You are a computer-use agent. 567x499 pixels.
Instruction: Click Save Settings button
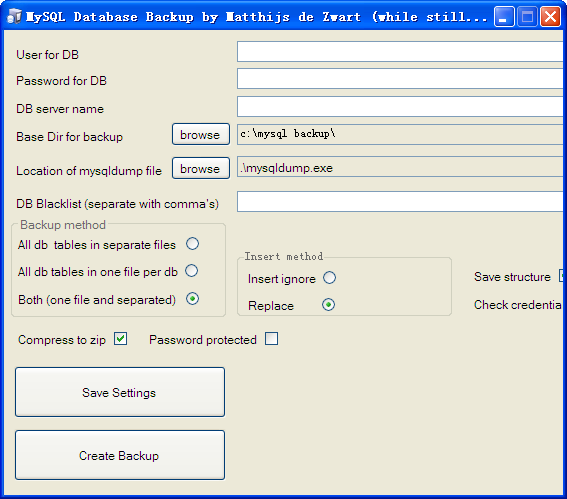[120, 392]
